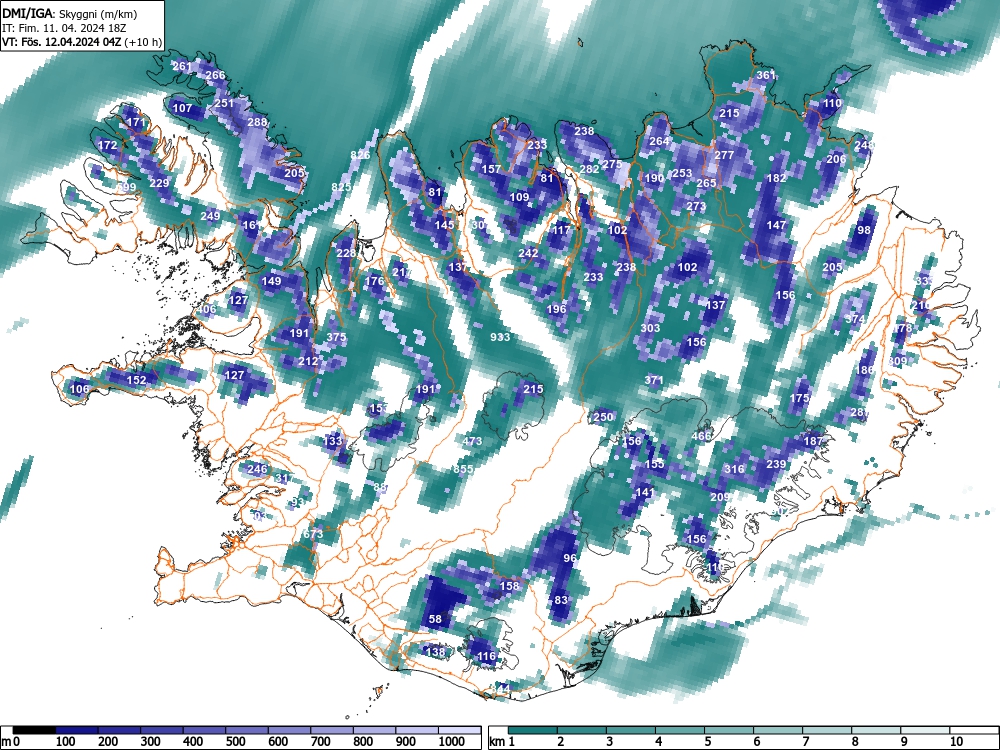Click the visibility value 96

click(x=570, y=558)
